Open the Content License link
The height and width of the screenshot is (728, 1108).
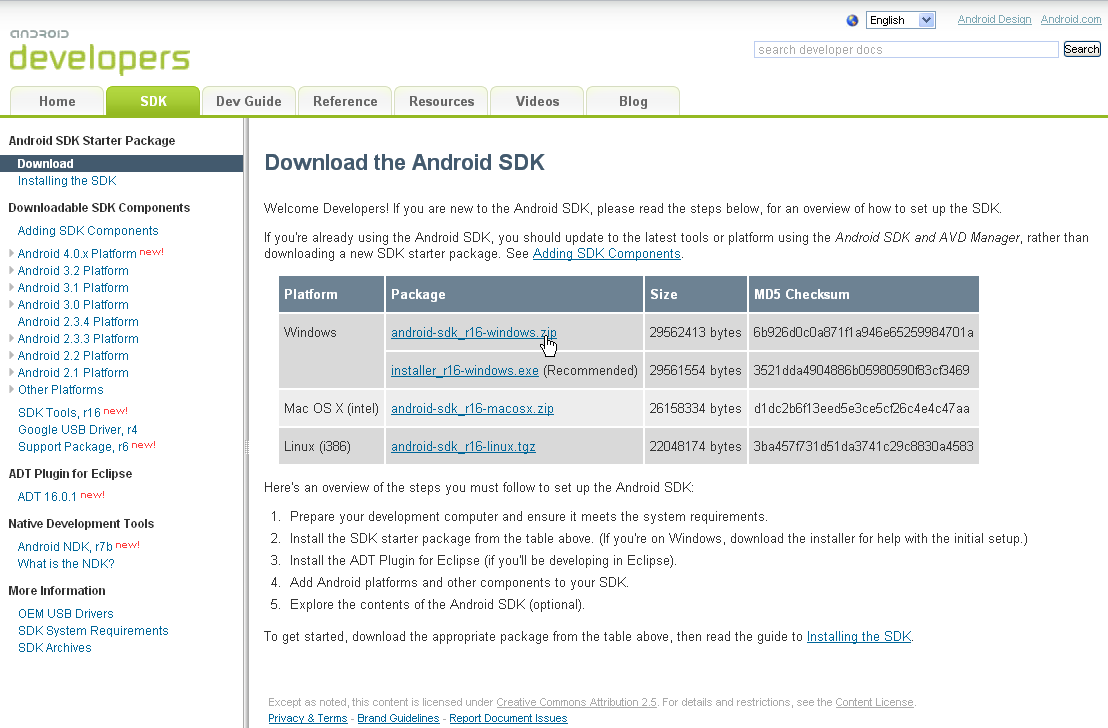(875, 702)
